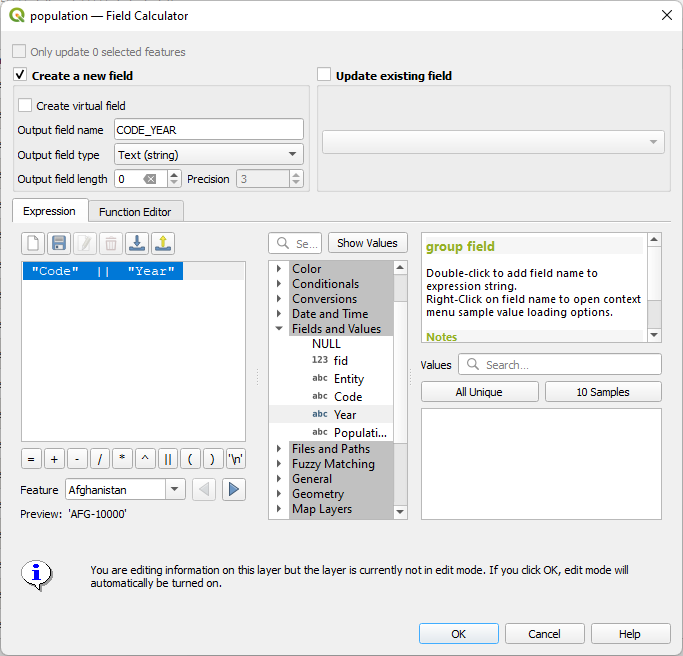683x656 pixels.
Task: Go to the previous feature preview arrow
Action: coord(204,490)
